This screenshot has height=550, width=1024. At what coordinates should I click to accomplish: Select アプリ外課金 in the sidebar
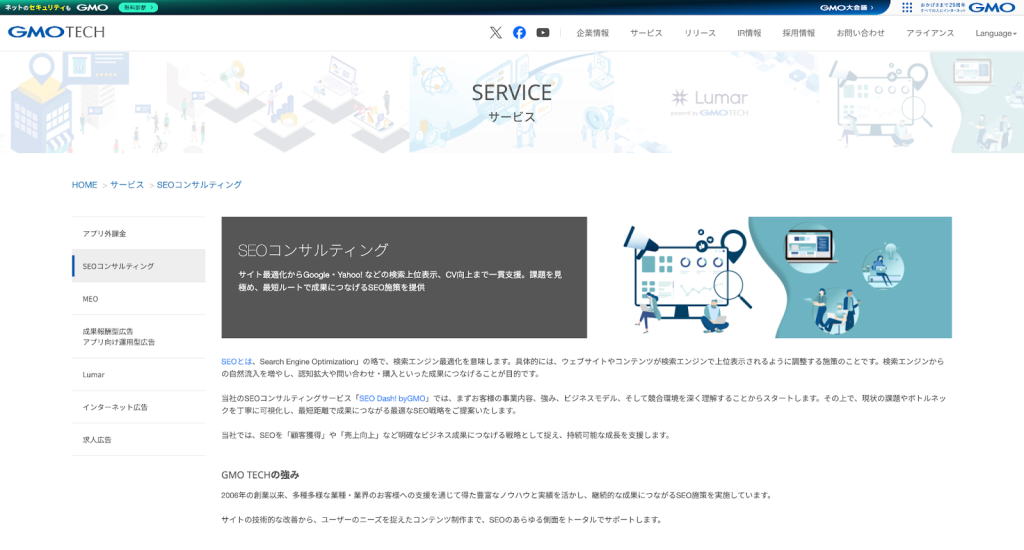(x=105, y=234)
